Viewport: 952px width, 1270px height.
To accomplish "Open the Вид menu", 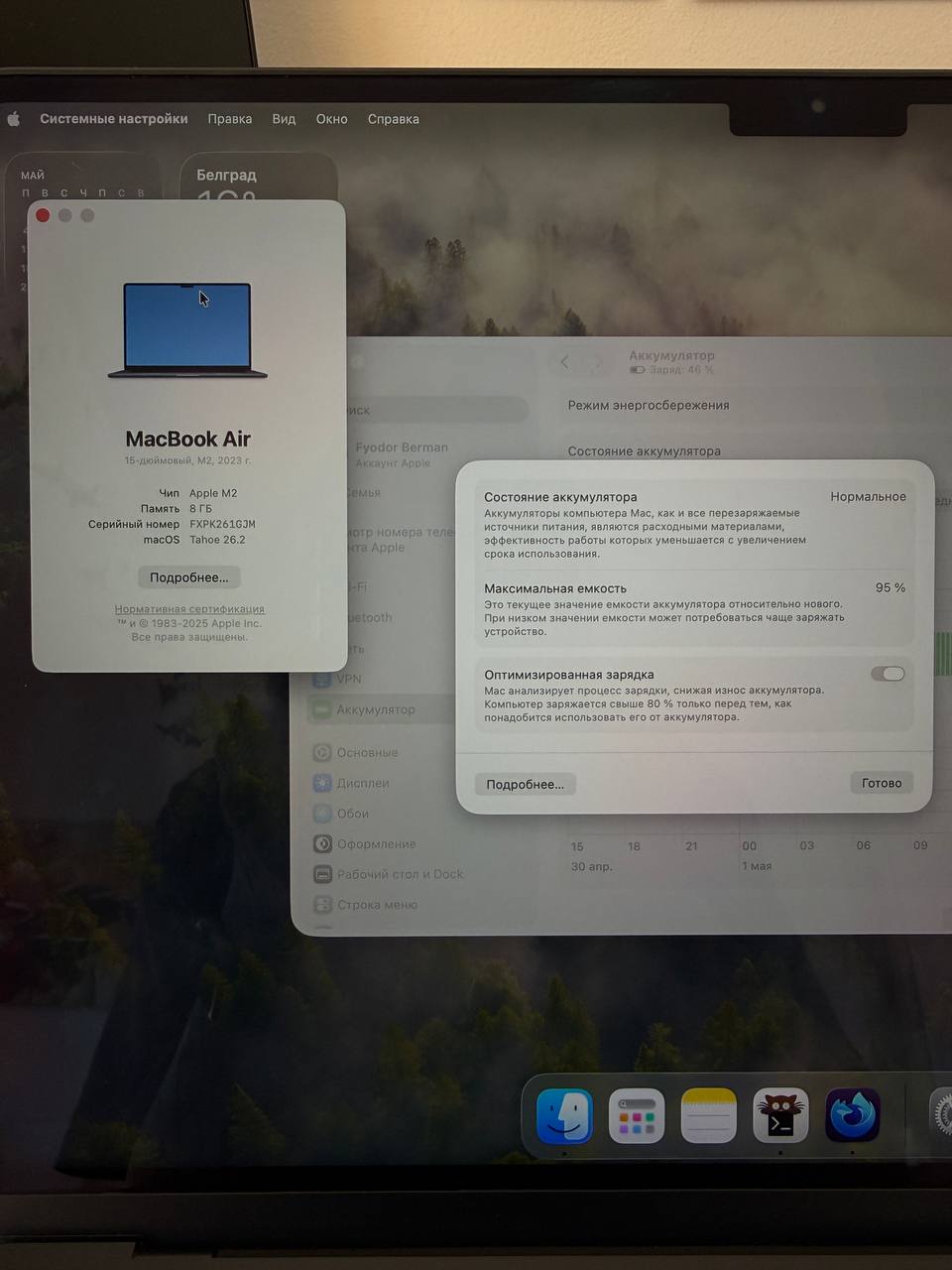I will pyautogui.click(x=284, y=119).
